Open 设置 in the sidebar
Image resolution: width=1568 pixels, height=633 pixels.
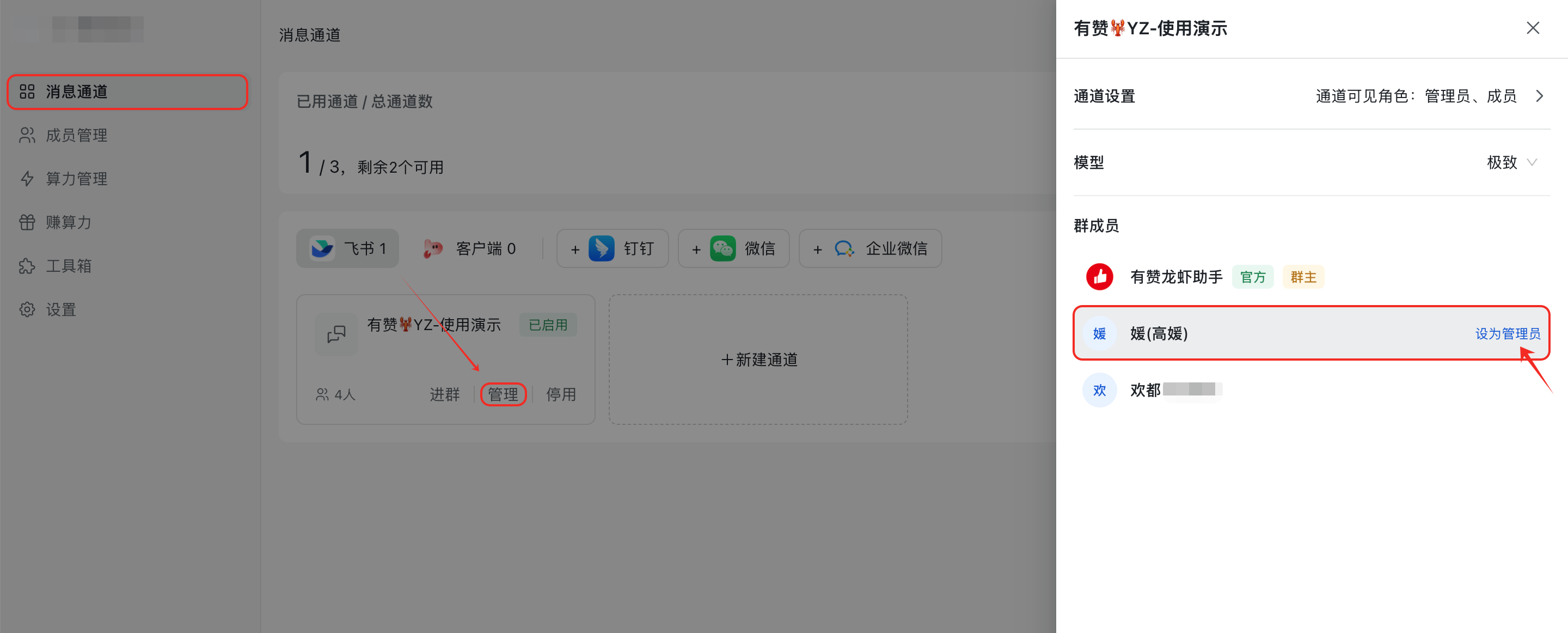pos(127,309)
